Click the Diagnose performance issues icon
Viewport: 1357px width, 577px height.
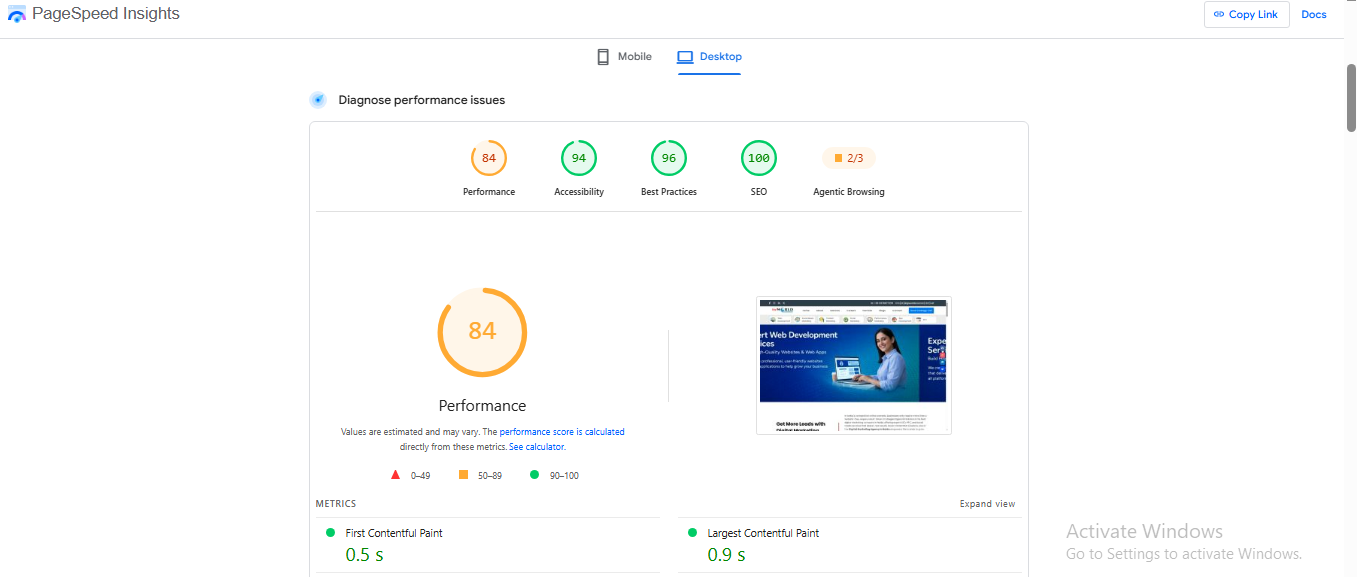[318, 100]
